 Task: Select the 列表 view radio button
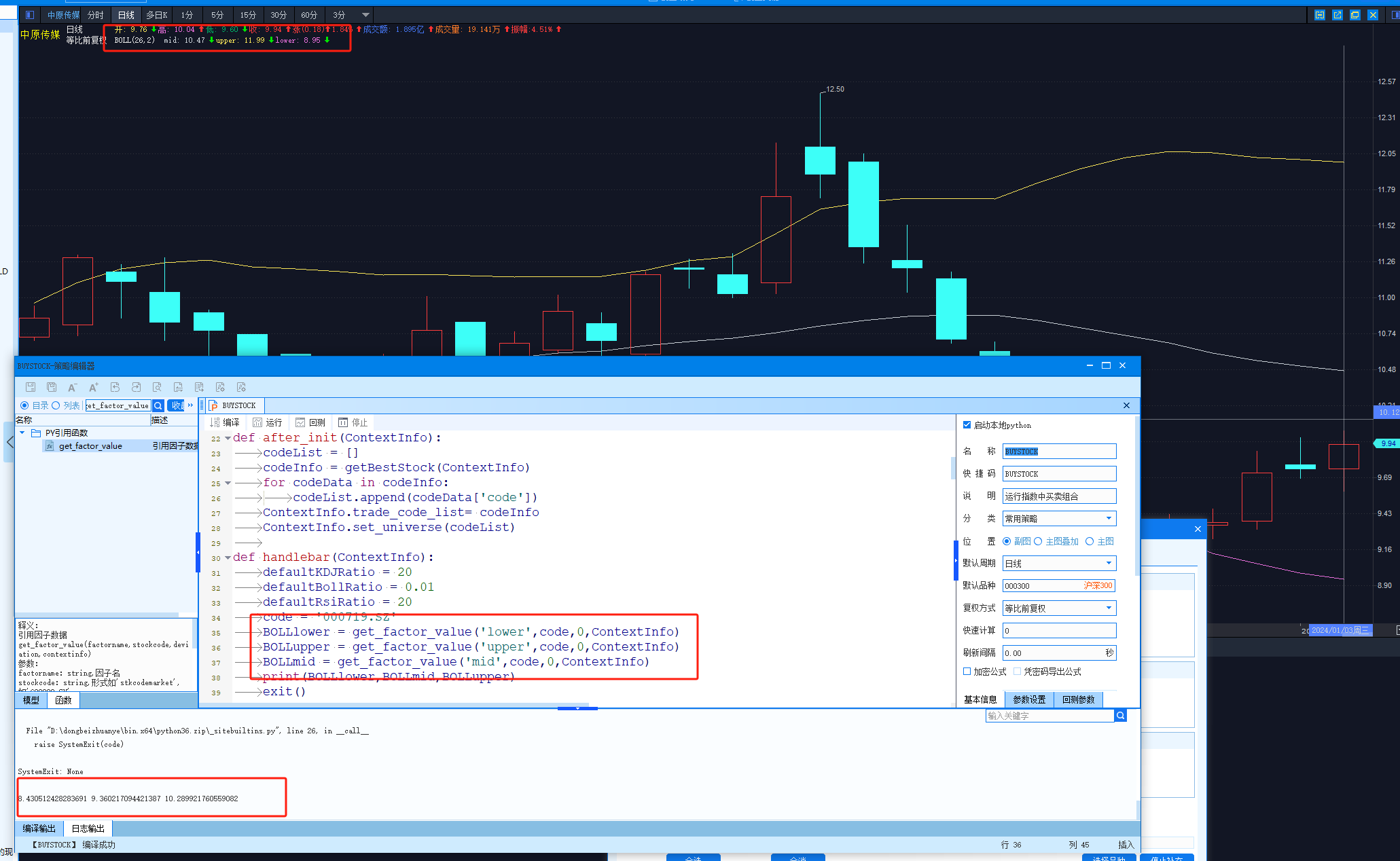[x=56, y=405]
